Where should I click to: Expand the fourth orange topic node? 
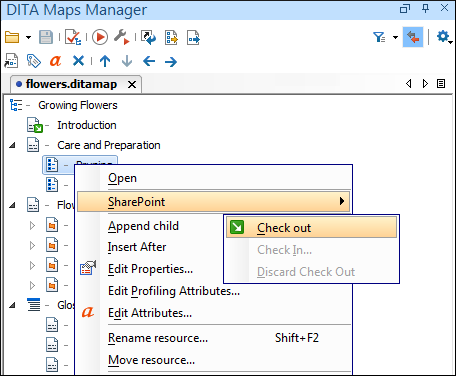coord(32,286)
